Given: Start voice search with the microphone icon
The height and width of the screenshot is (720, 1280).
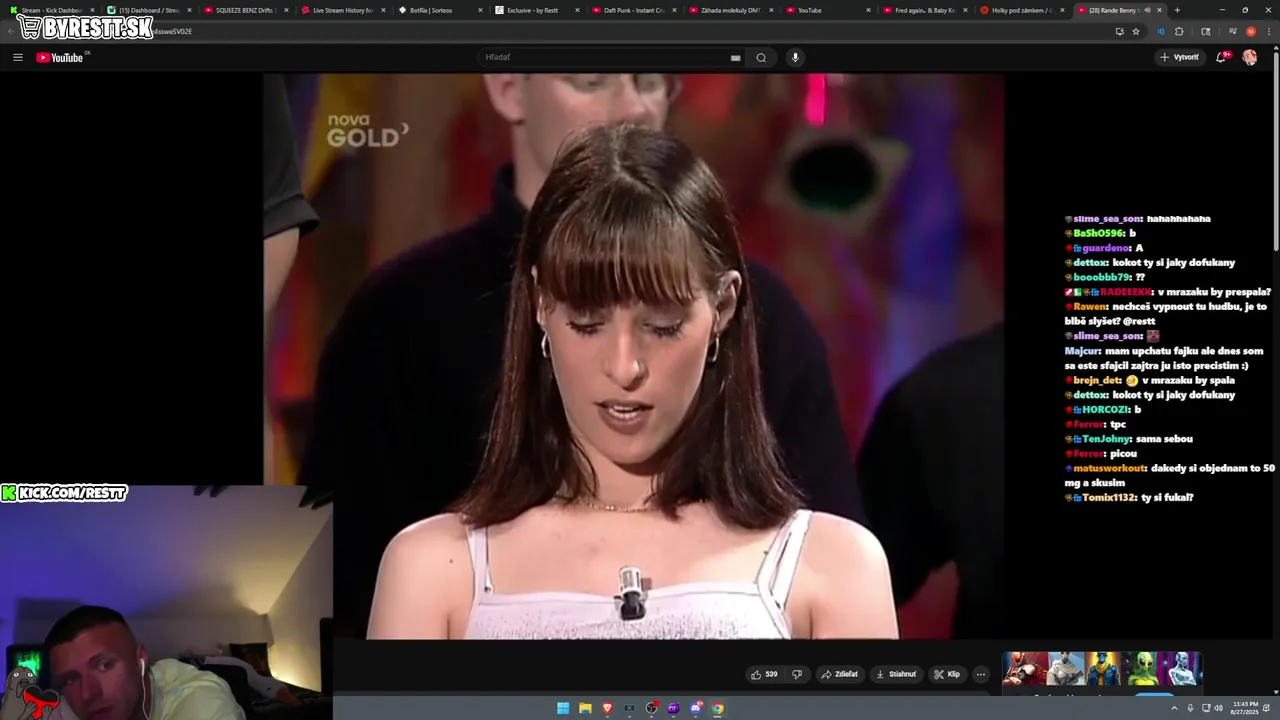Looking at the screenshot, I should tap(795, 57).
